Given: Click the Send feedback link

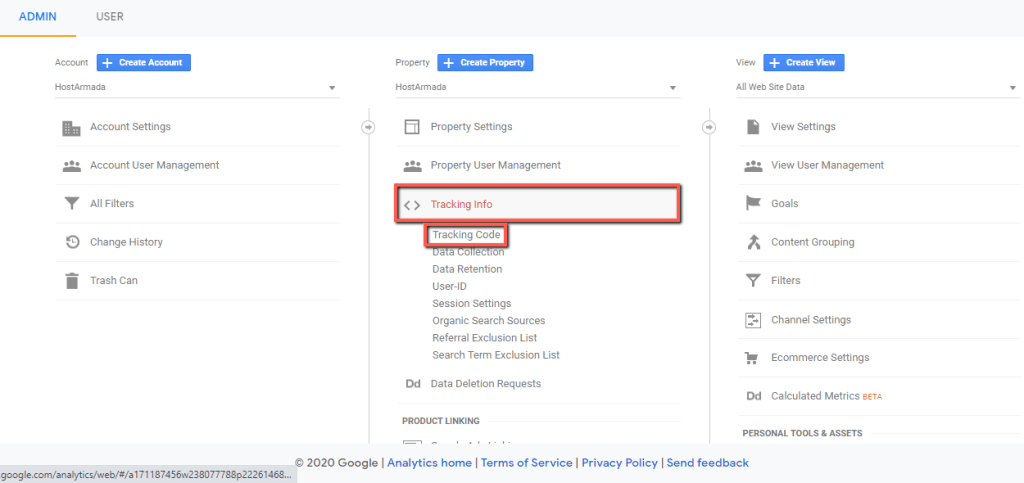Looking at the screenshot, I should click(x=707, y=463).
